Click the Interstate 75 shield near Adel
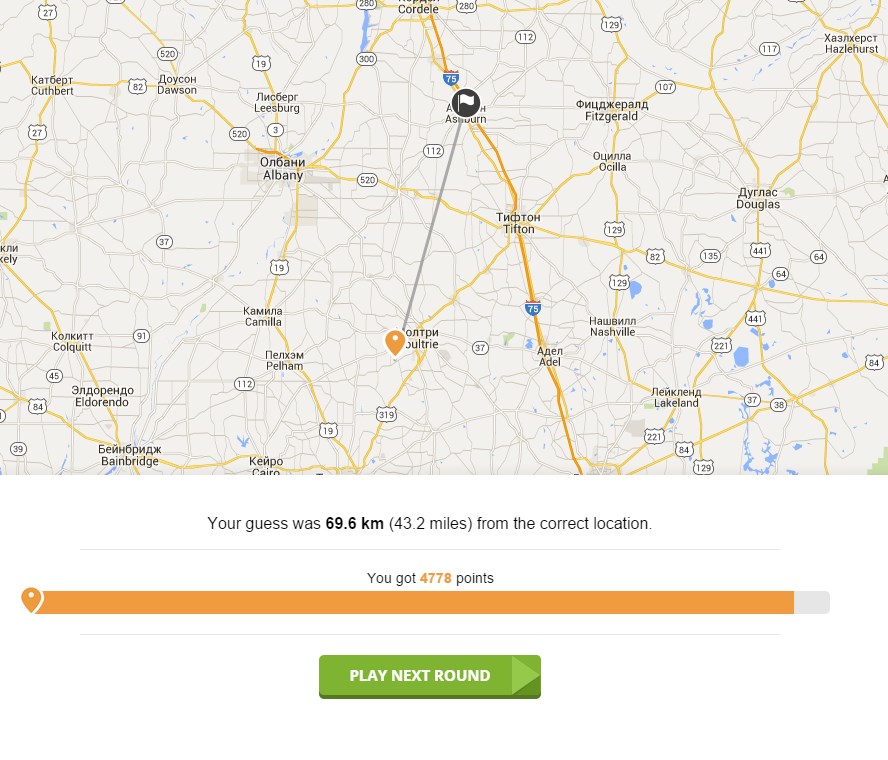Image resolution: width=888 pixels, height=760 pixels. [x=532, y=308]
